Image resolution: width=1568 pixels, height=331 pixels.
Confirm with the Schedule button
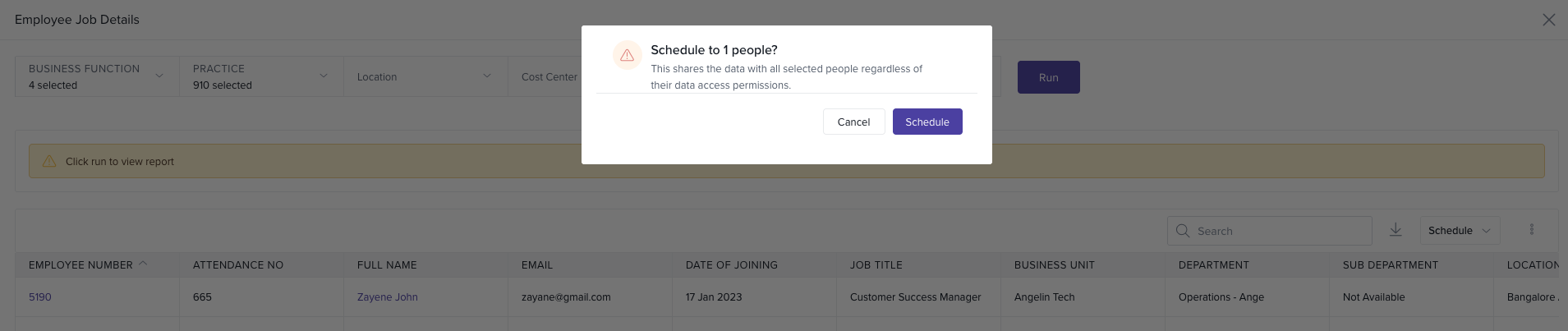coord(927,122)
